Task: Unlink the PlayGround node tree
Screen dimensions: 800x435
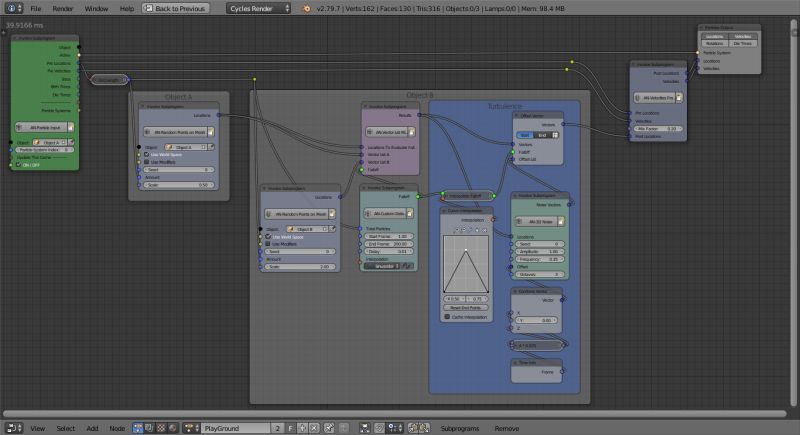Action: (x=314, y=428)
